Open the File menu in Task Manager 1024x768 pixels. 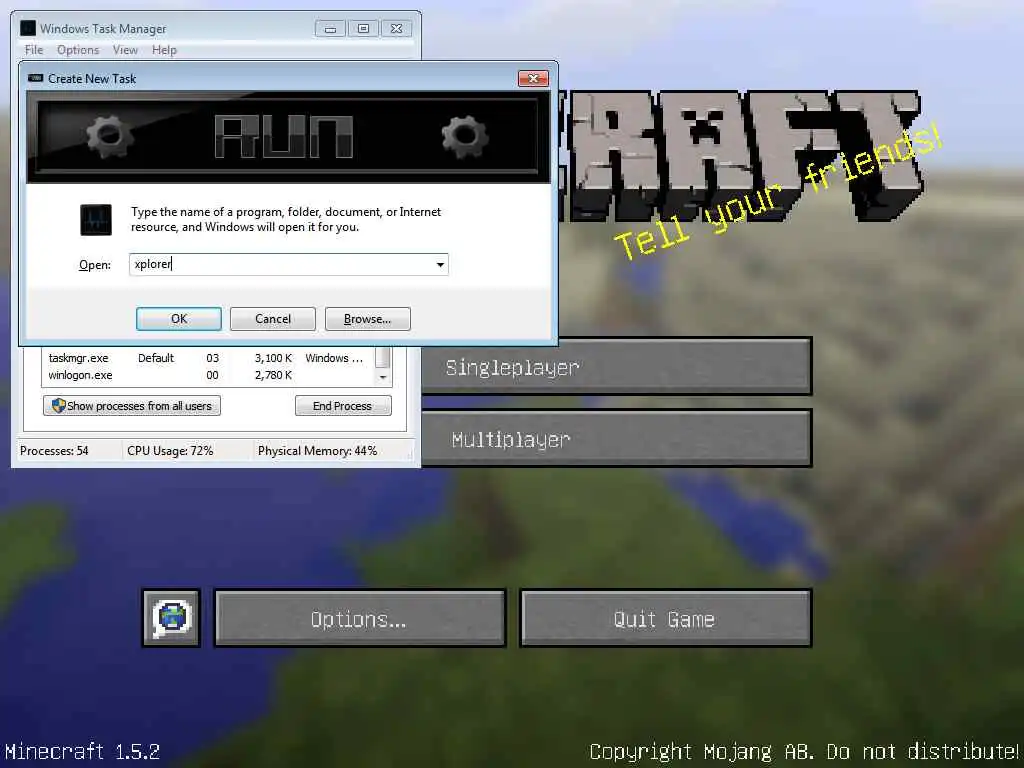click(34, 50)
